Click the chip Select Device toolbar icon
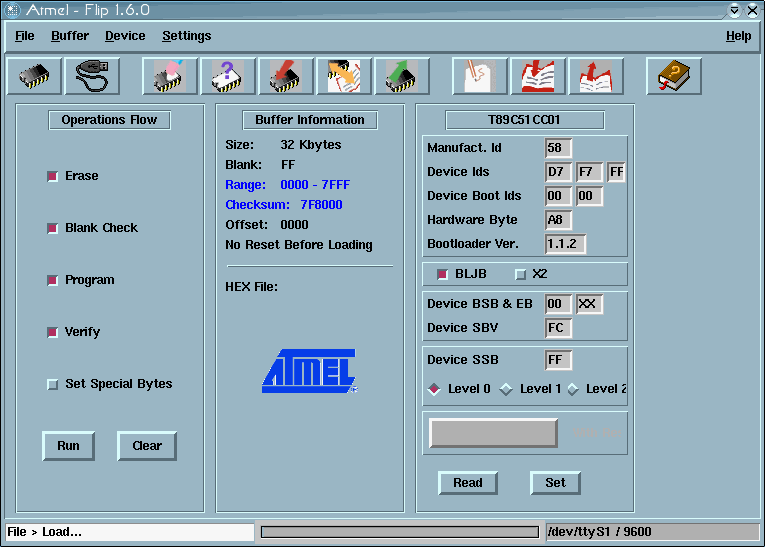The width and height of the screenshot is (765, 547). pos(34,76)
